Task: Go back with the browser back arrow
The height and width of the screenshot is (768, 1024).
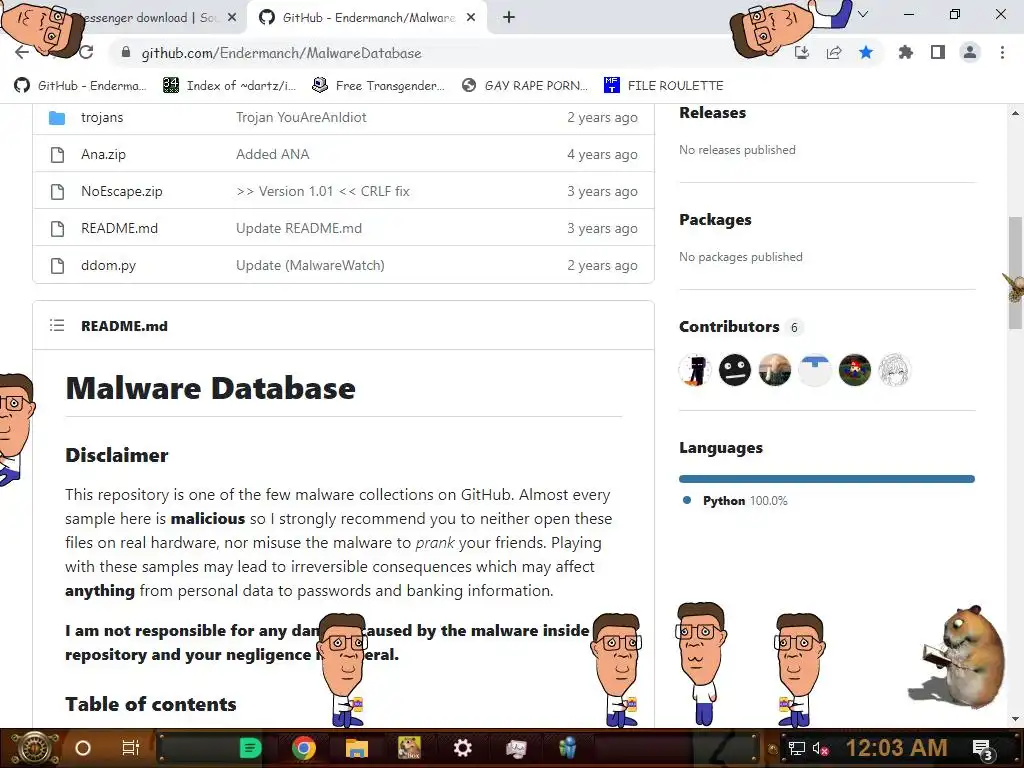Action: click(x=22, y=52)
